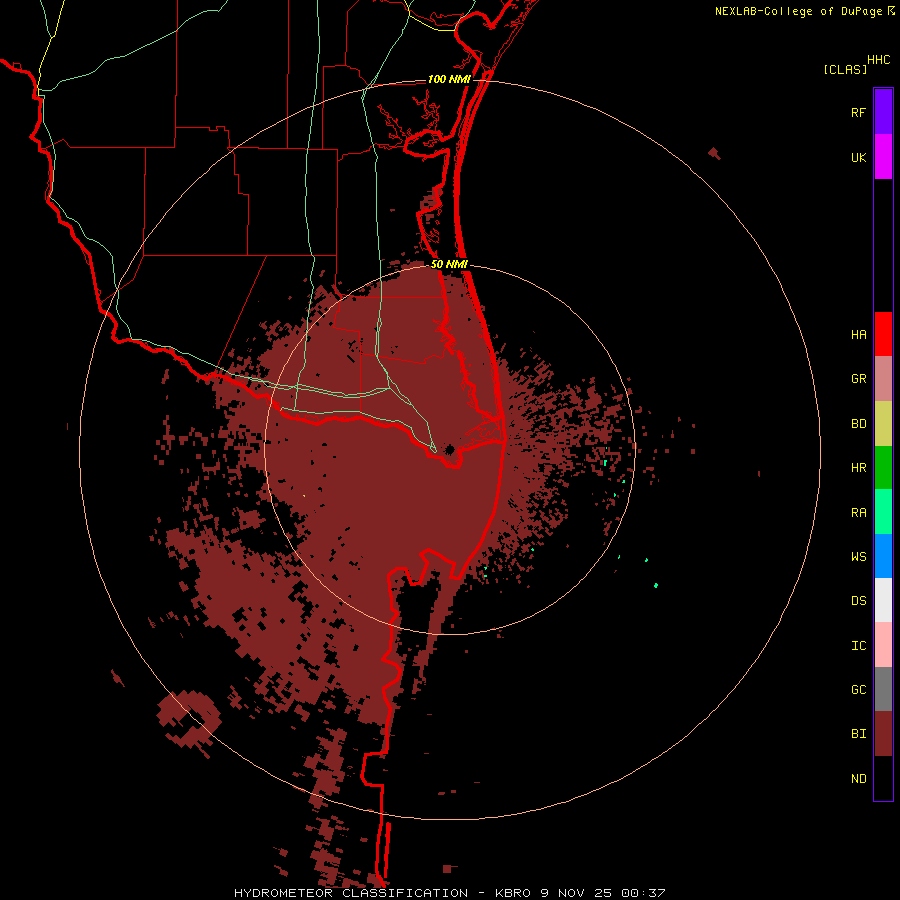Select the GC gray legend swatch
This screenshot has width=900, height=900.
pos(883,689)
